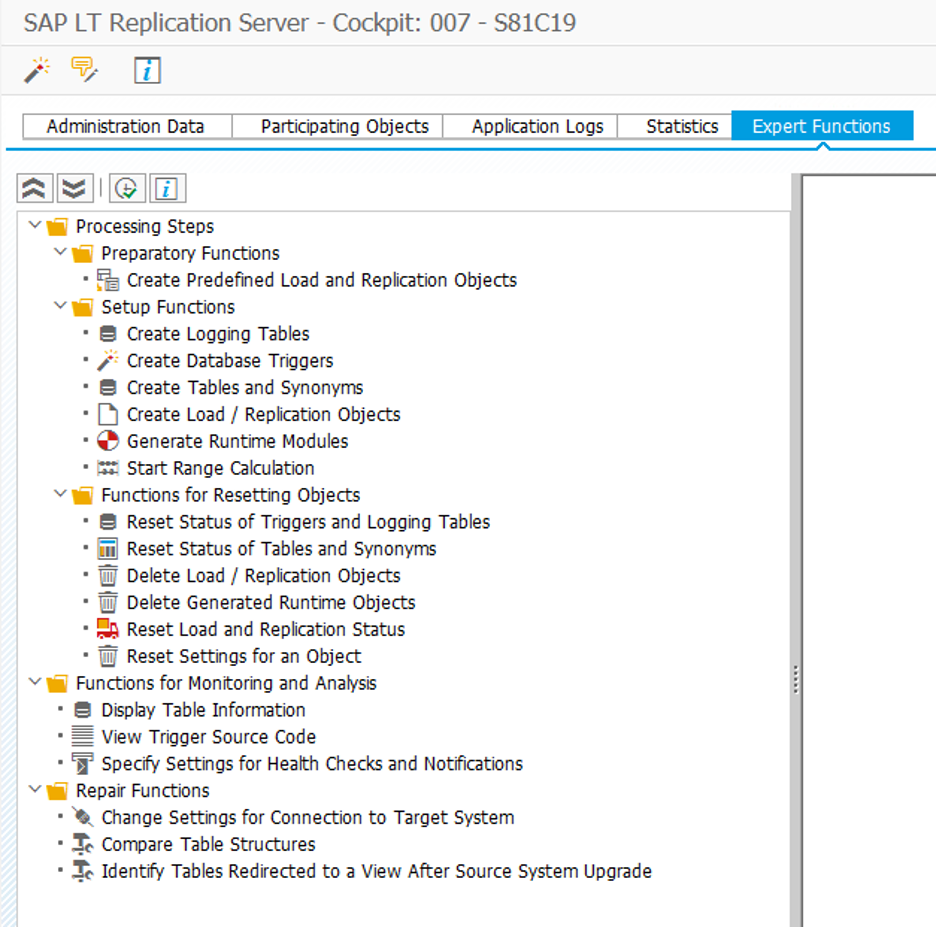The height and width of the screenshot is (928, 936).
Task: Click the yellow comment edit toolbar icon
Action: click(84, 70)
